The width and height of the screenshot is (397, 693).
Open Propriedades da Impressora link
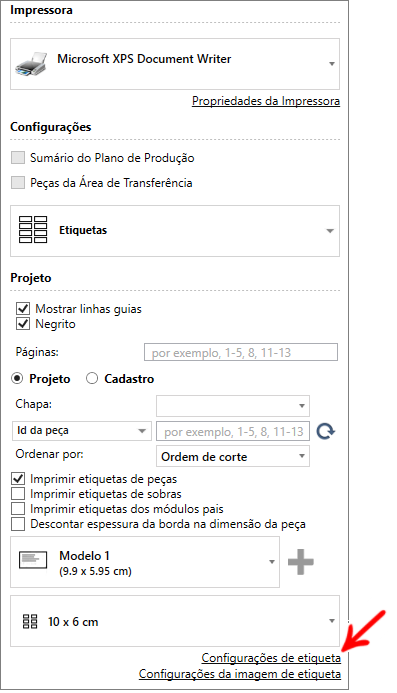click(x=266, y=101)
